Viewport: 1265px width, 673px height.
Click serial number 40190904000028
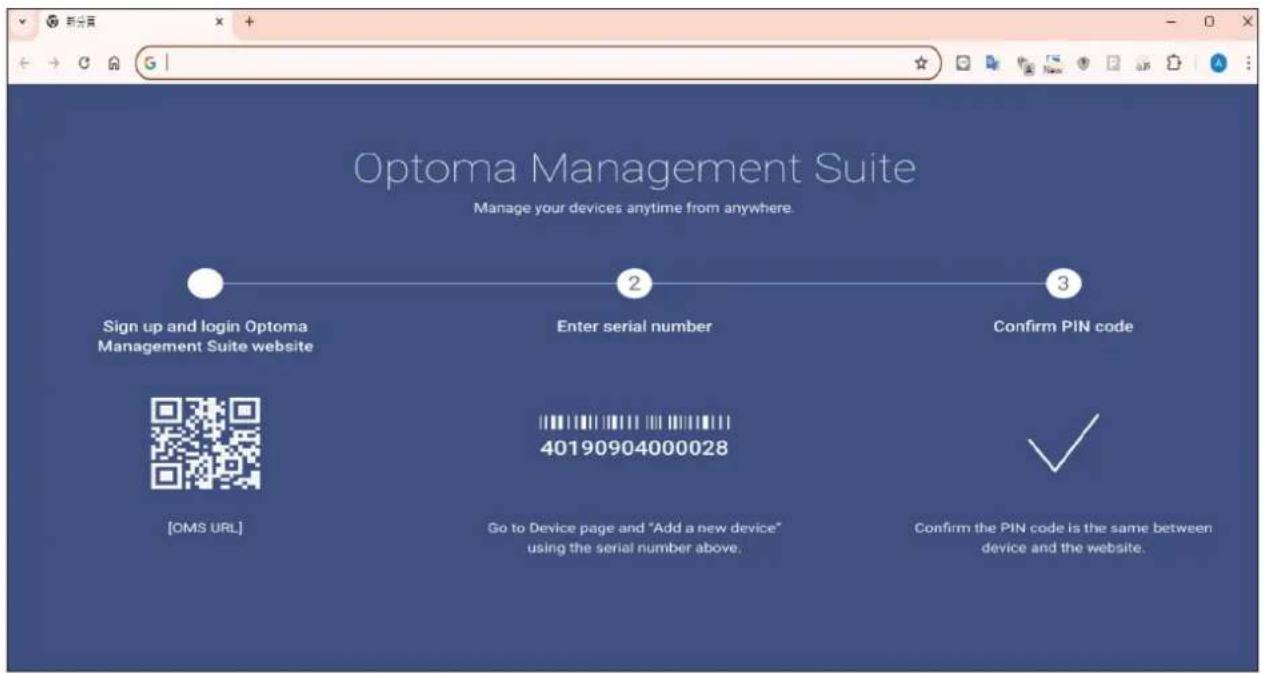[x=634, y=448]
